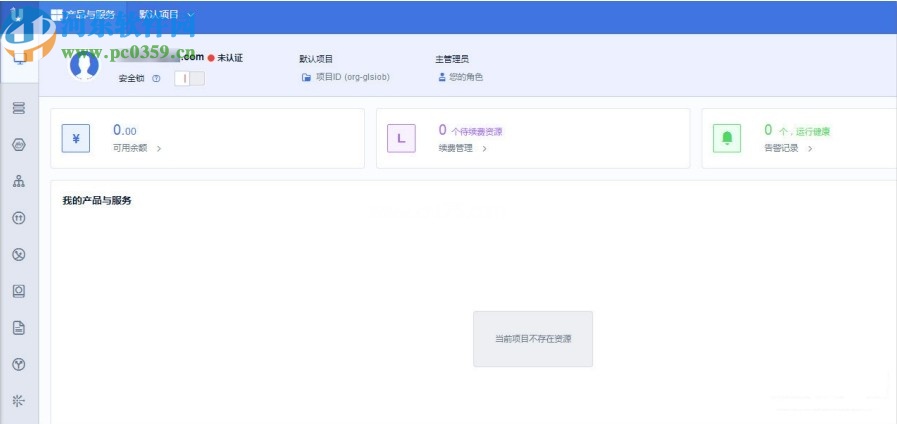Toggle the 安全锁 security lock switch
Viewport: 897px width, 424px height.
tap(189, 79)
